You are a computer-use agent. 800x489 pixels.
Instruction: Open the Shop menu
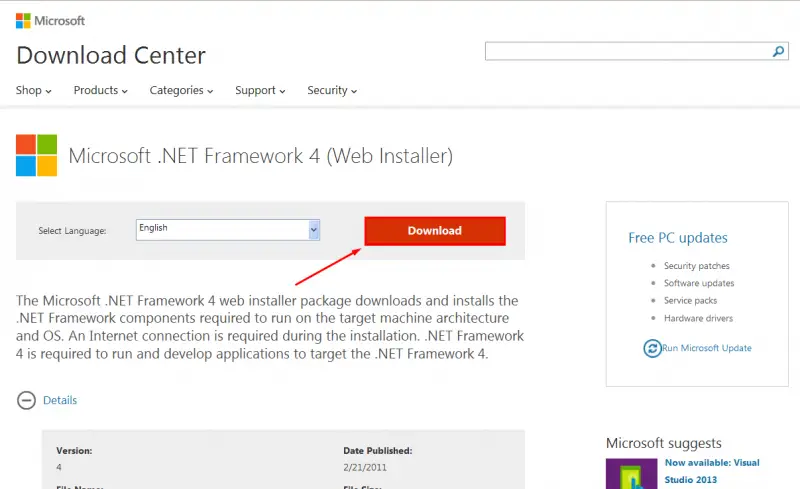[33, 90]
